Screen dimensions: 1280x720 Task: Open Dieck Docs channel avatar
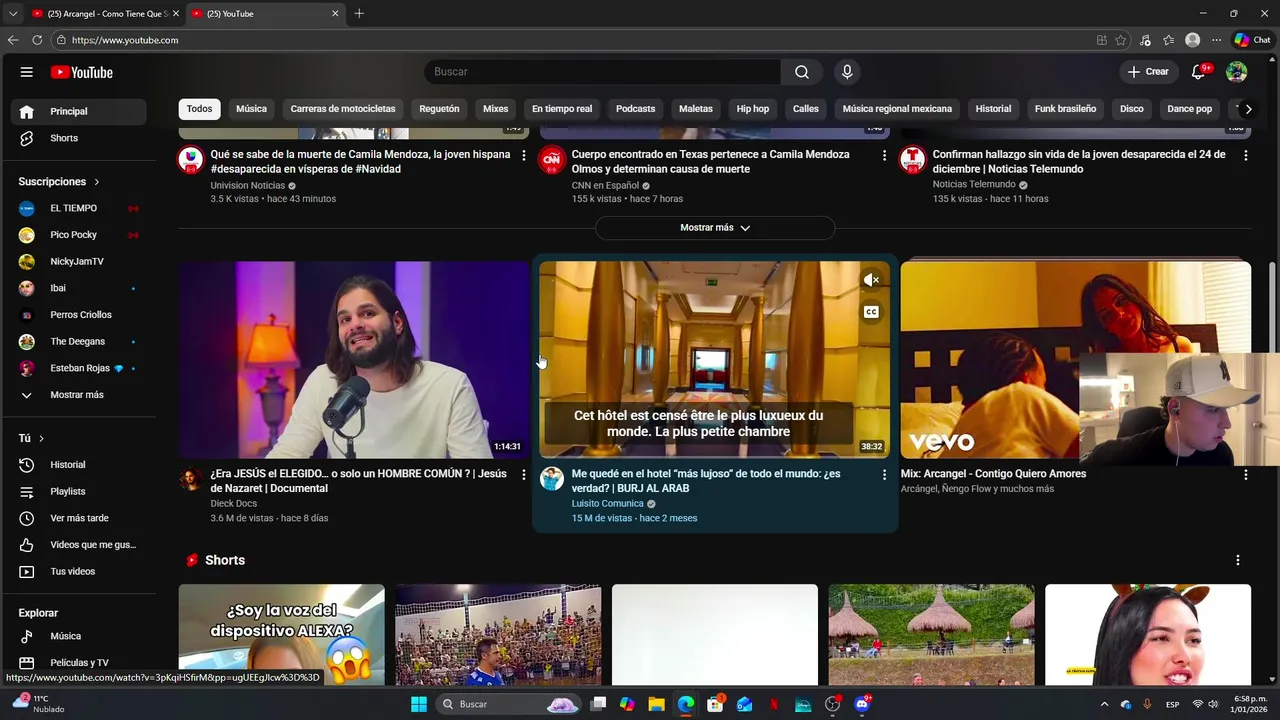[x=190, y=478]
